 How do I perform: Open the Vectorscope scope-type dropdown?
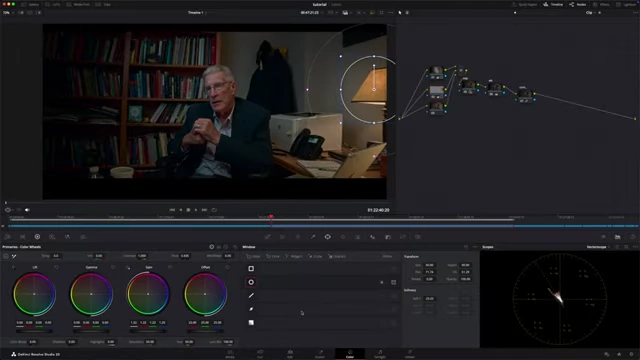coord(598,247)
